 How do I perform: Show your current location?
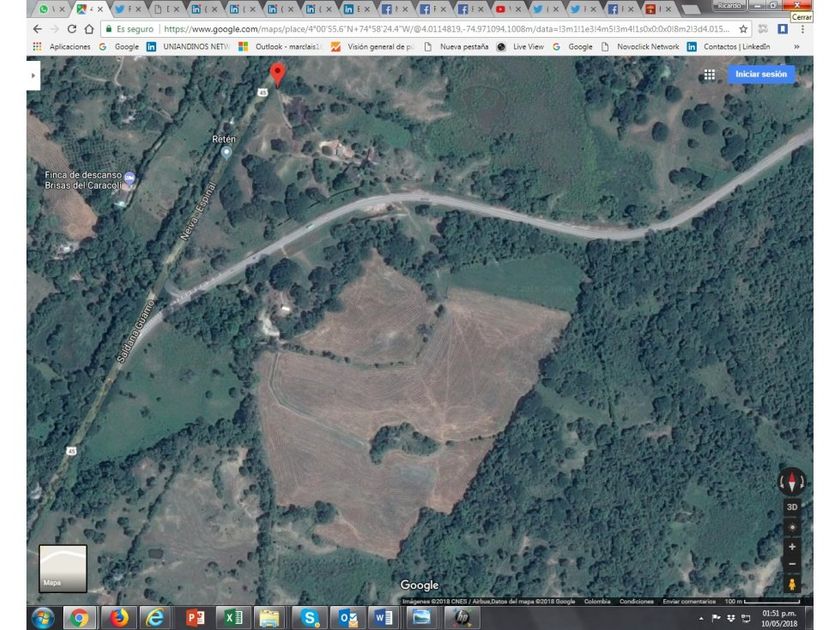tap(792, 527)
